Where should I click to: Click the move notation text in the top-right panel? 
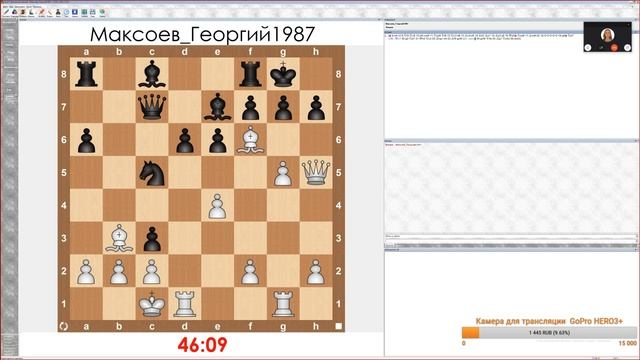tap(480, 37)
